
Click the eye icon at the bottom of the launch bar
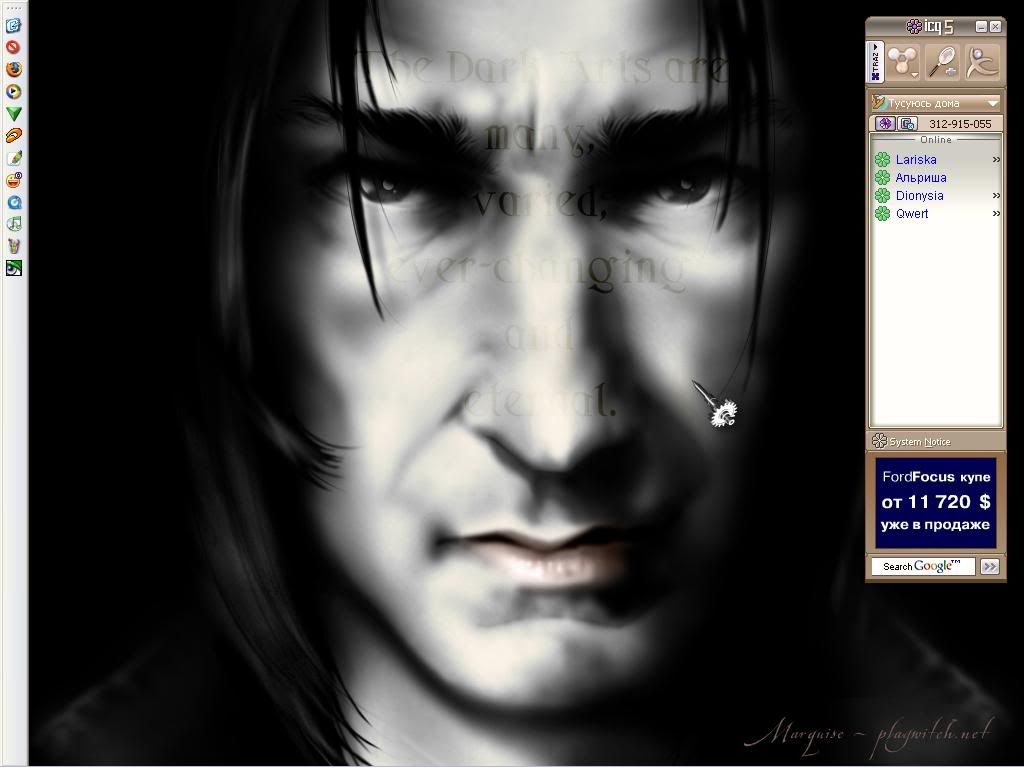tap(14, 268)
